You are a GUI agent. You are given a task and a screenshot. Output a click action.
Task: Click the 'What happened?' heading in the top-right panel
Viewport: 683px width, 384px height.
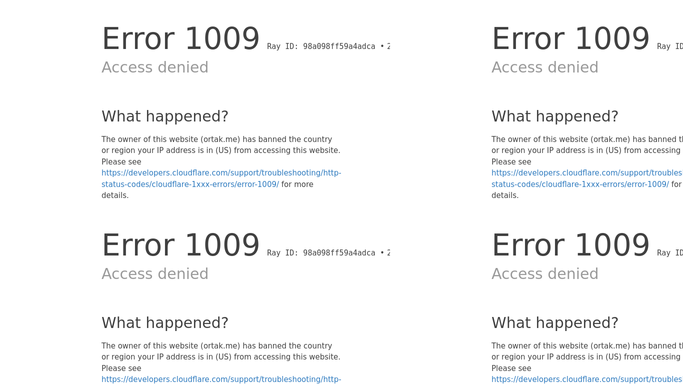[x=555, y=116]
